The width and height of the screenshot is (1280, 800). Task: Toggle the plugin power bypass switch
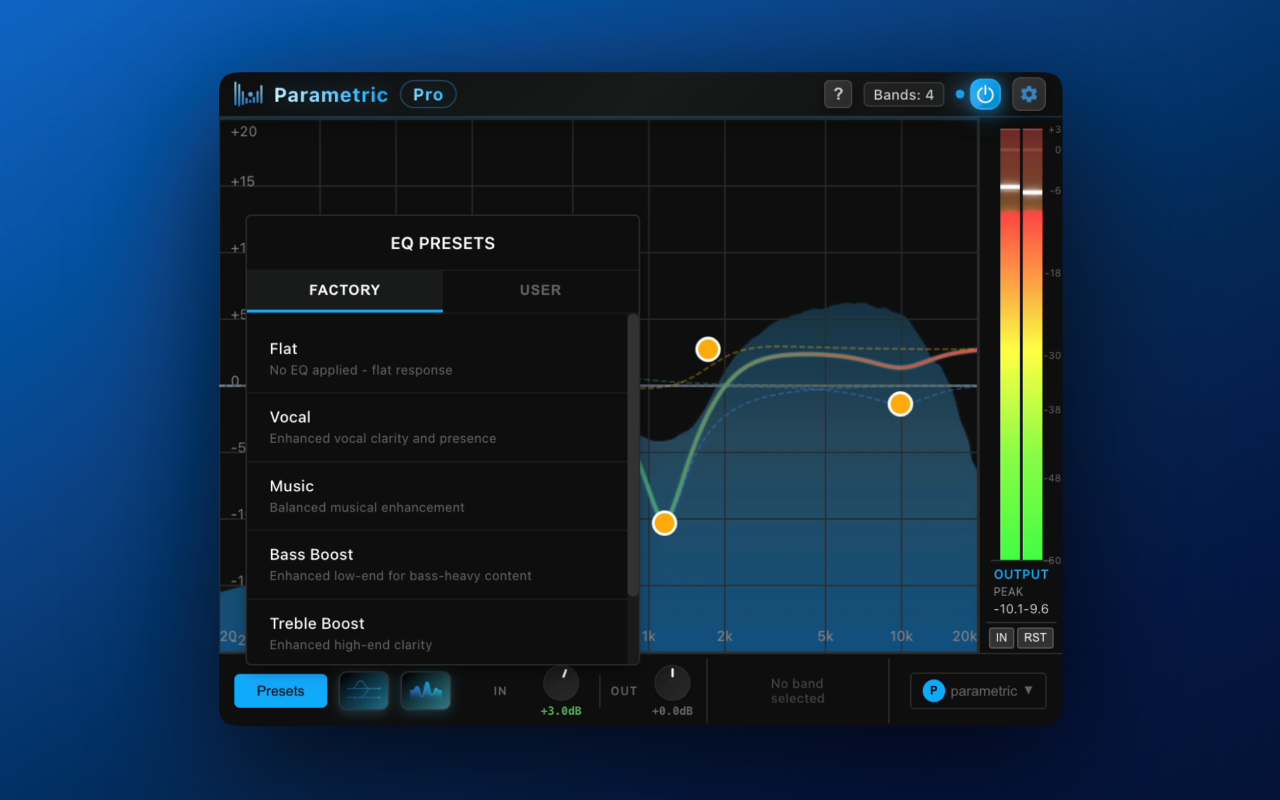click(x=985, y=93)
